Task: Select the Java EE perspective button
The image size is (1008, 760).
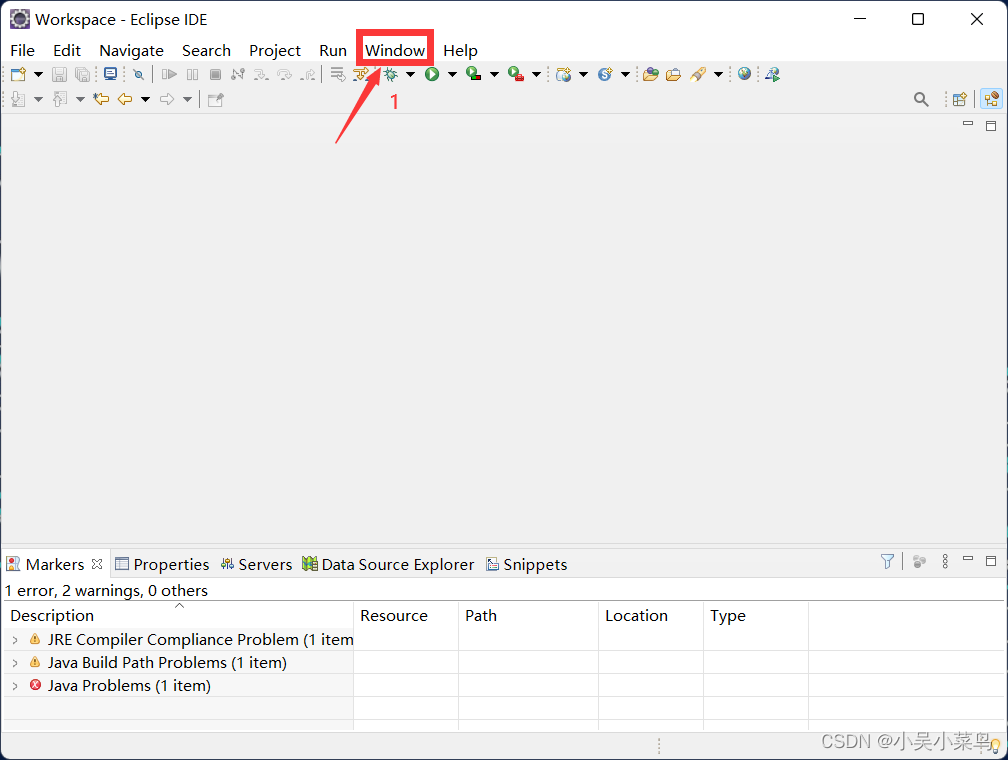Action: point(991,99)
